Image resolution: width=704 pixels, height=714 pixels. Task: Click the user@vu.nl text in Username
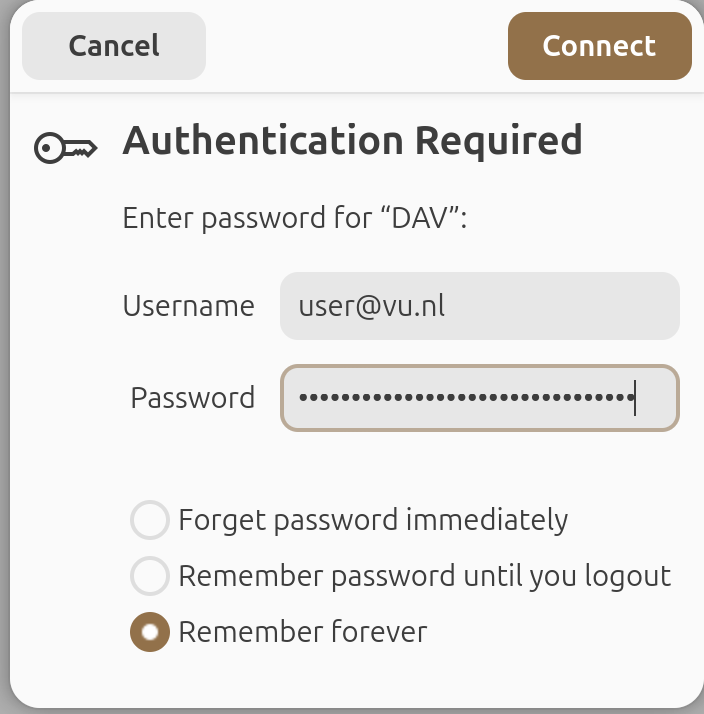tap(371, 306)
